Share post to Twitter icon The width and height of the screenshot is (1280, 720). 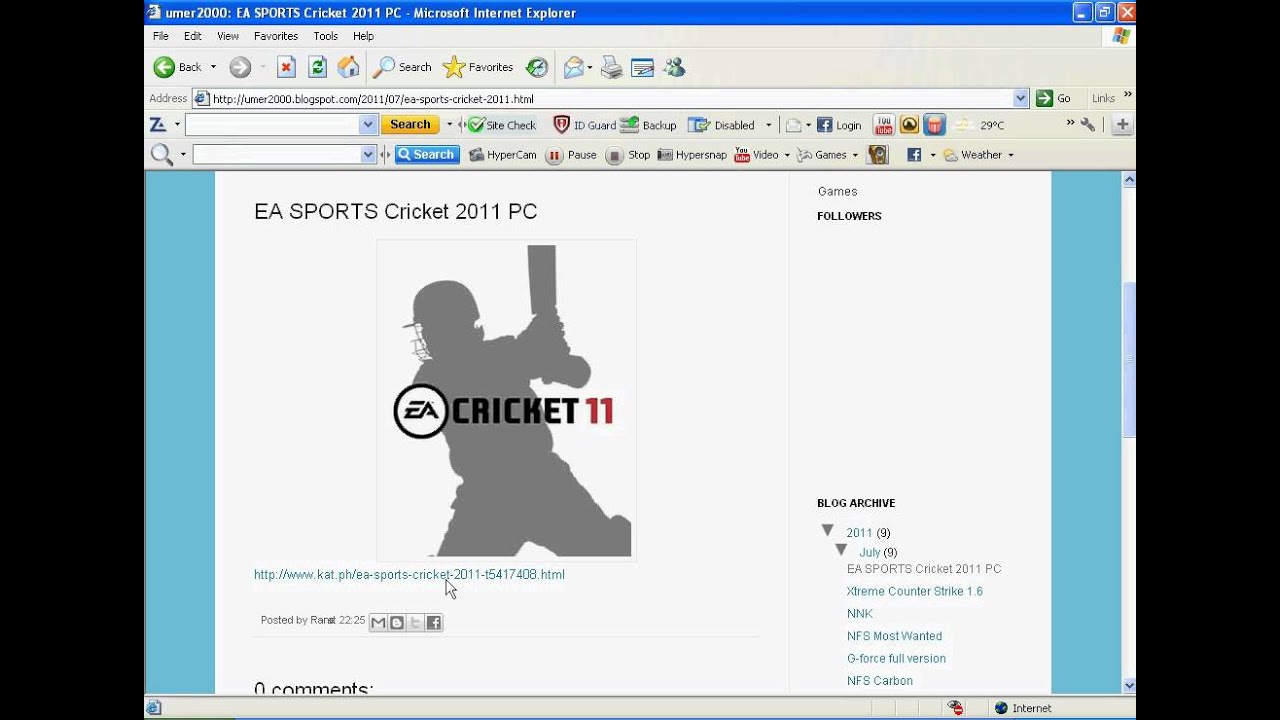tap(415, 622)
